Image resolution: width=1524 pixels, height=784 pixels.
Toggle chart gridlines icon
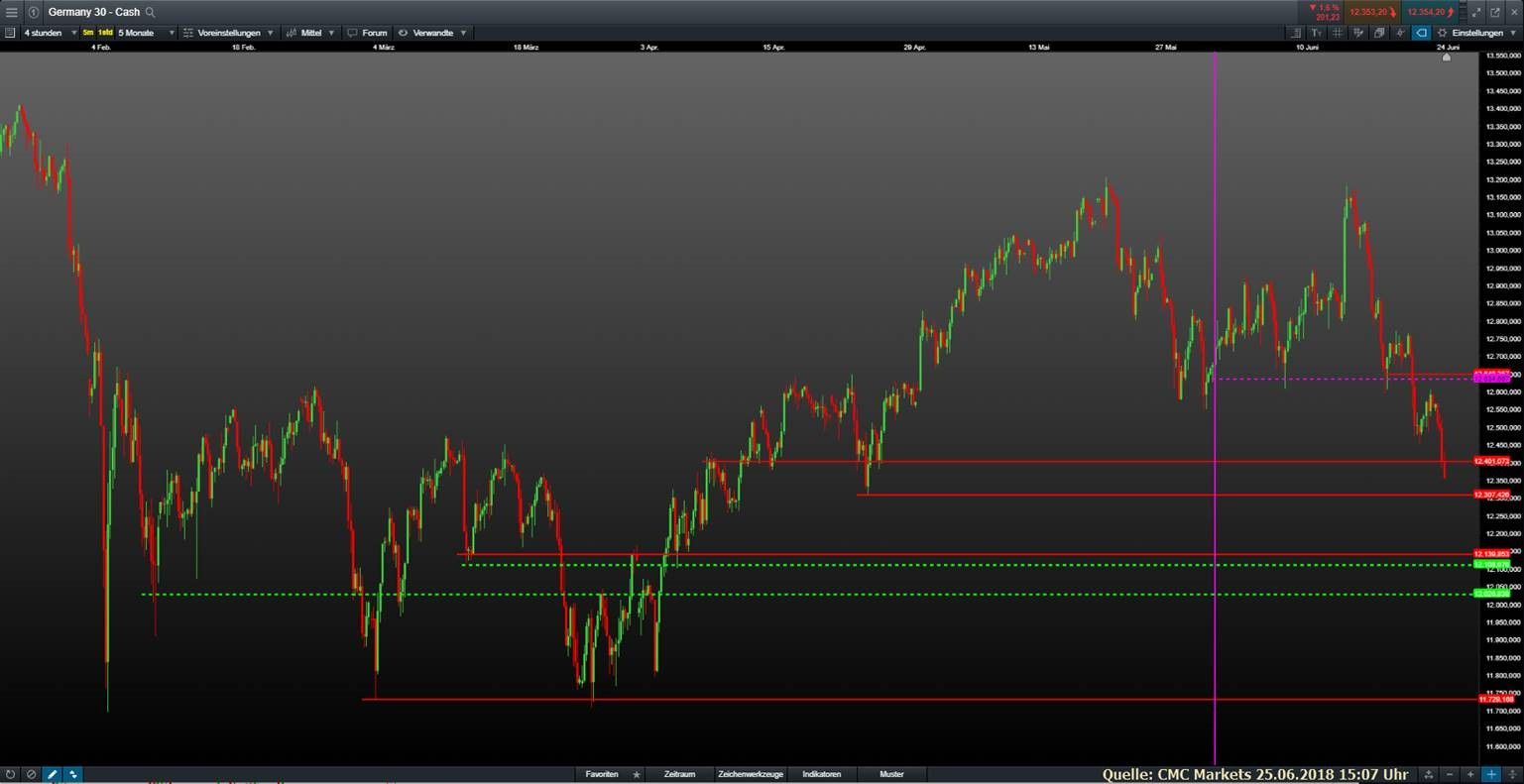click(x=1338, y=33)
